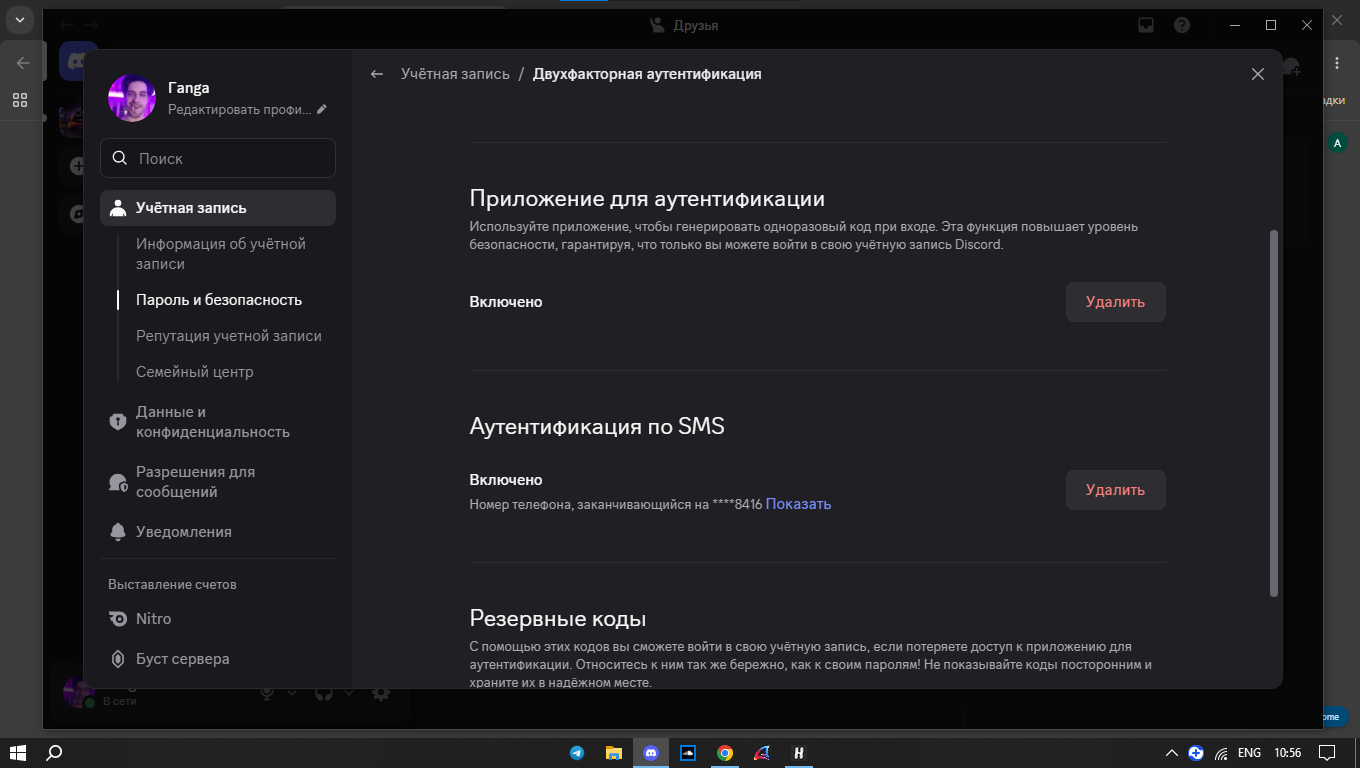This screenshot has height=768, width=1360.
Task: Open the four-squares grid icon on the left
Action: pyautogui.click(x=20, y=100)
